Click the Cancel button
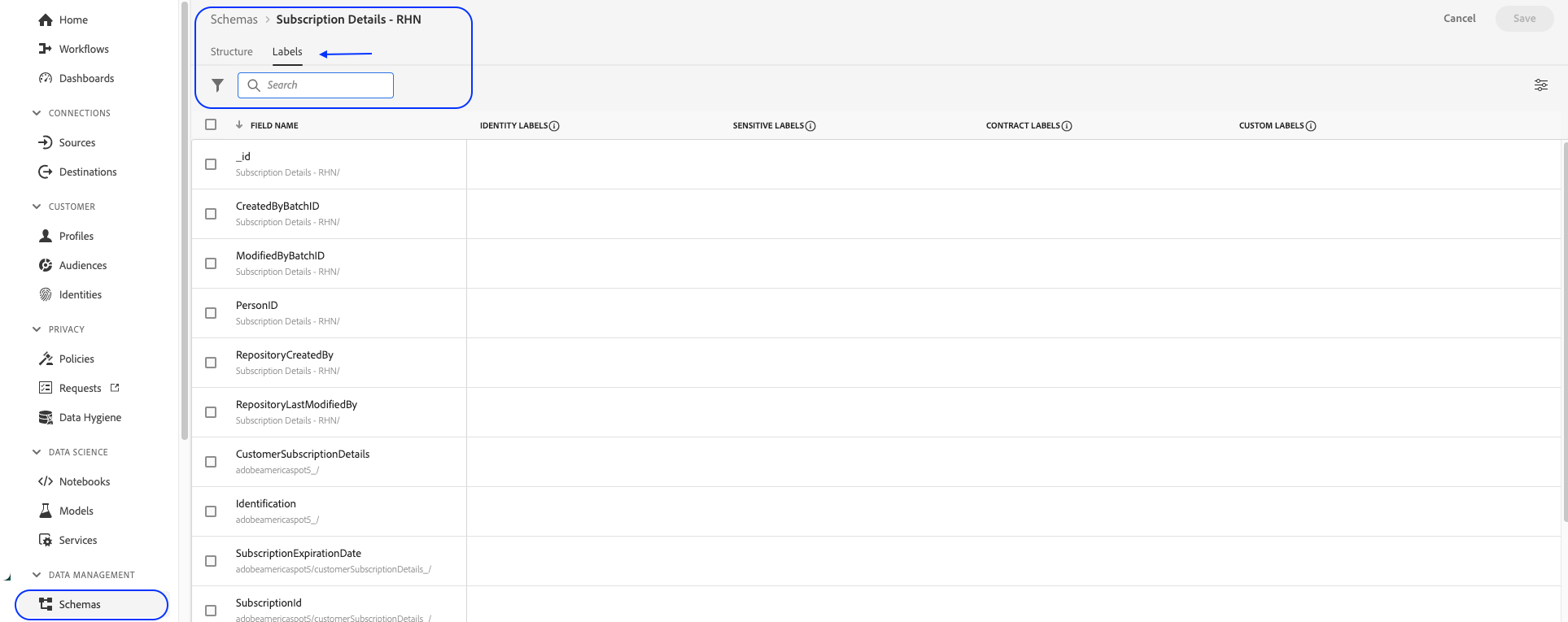The image size is (1568, 622). click(1459, 19)
